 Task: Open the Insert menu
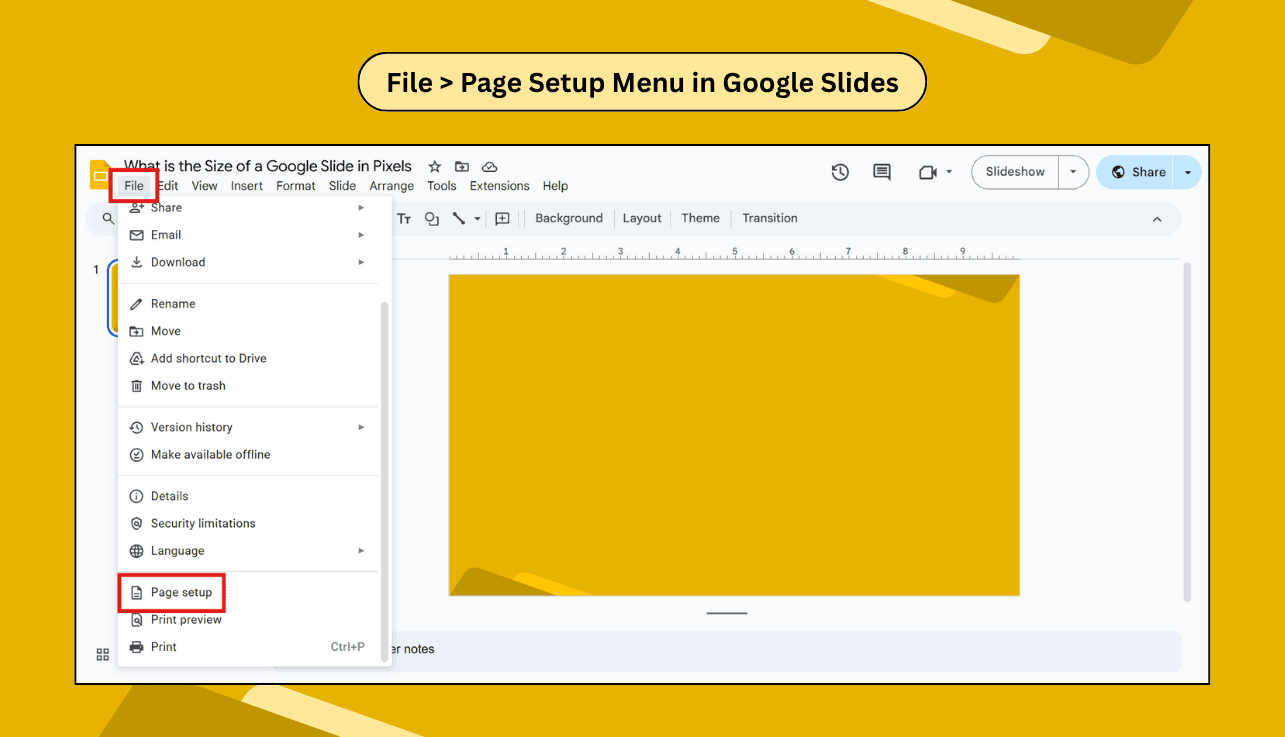click(246, 185)
